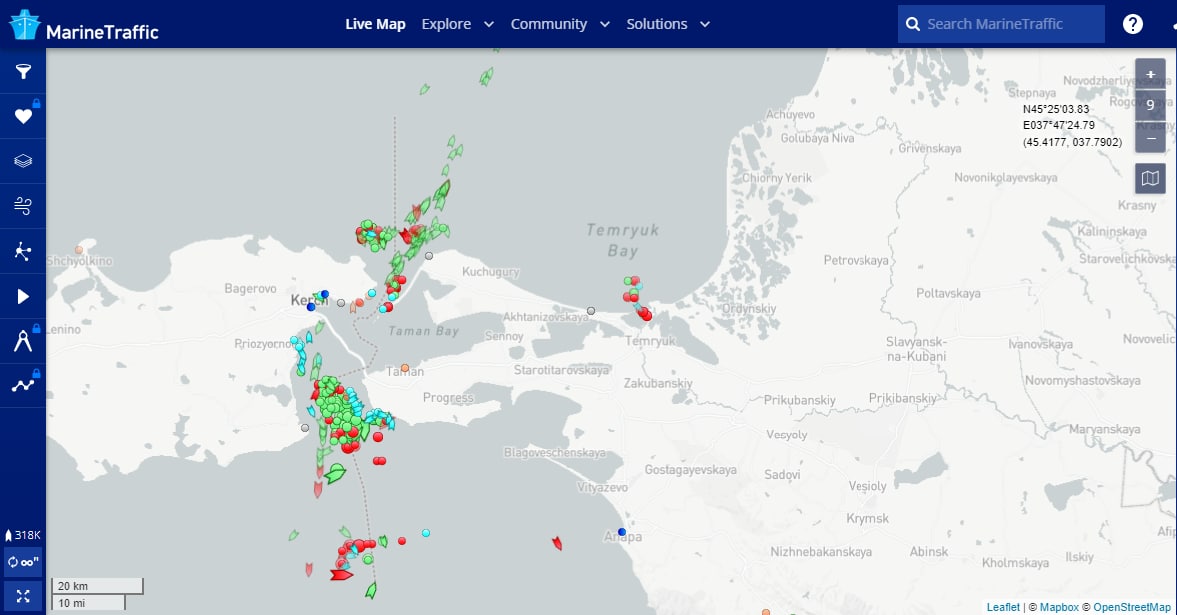
Task: Click the Live Map menu item
Action: (375, 24)
